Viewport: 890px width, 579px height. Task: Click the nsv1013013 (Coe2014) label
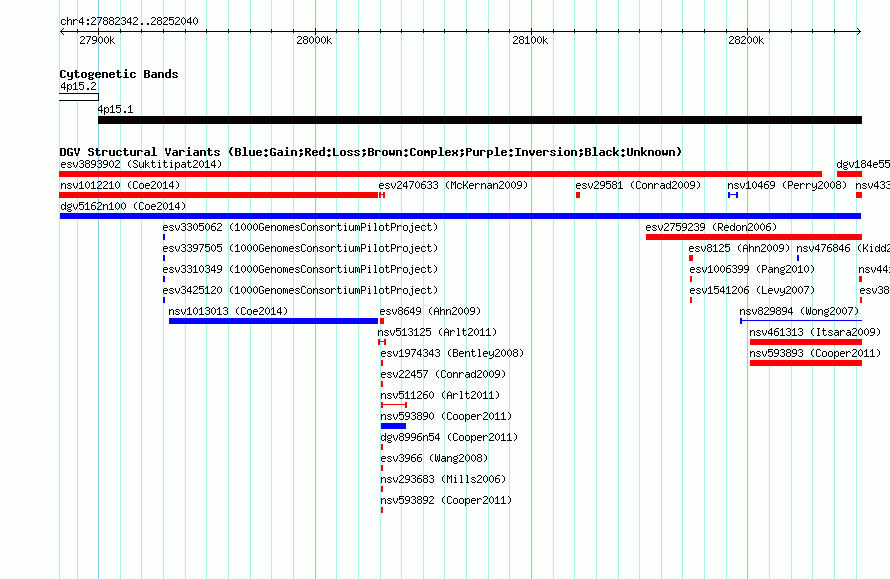tap(228, 311)
